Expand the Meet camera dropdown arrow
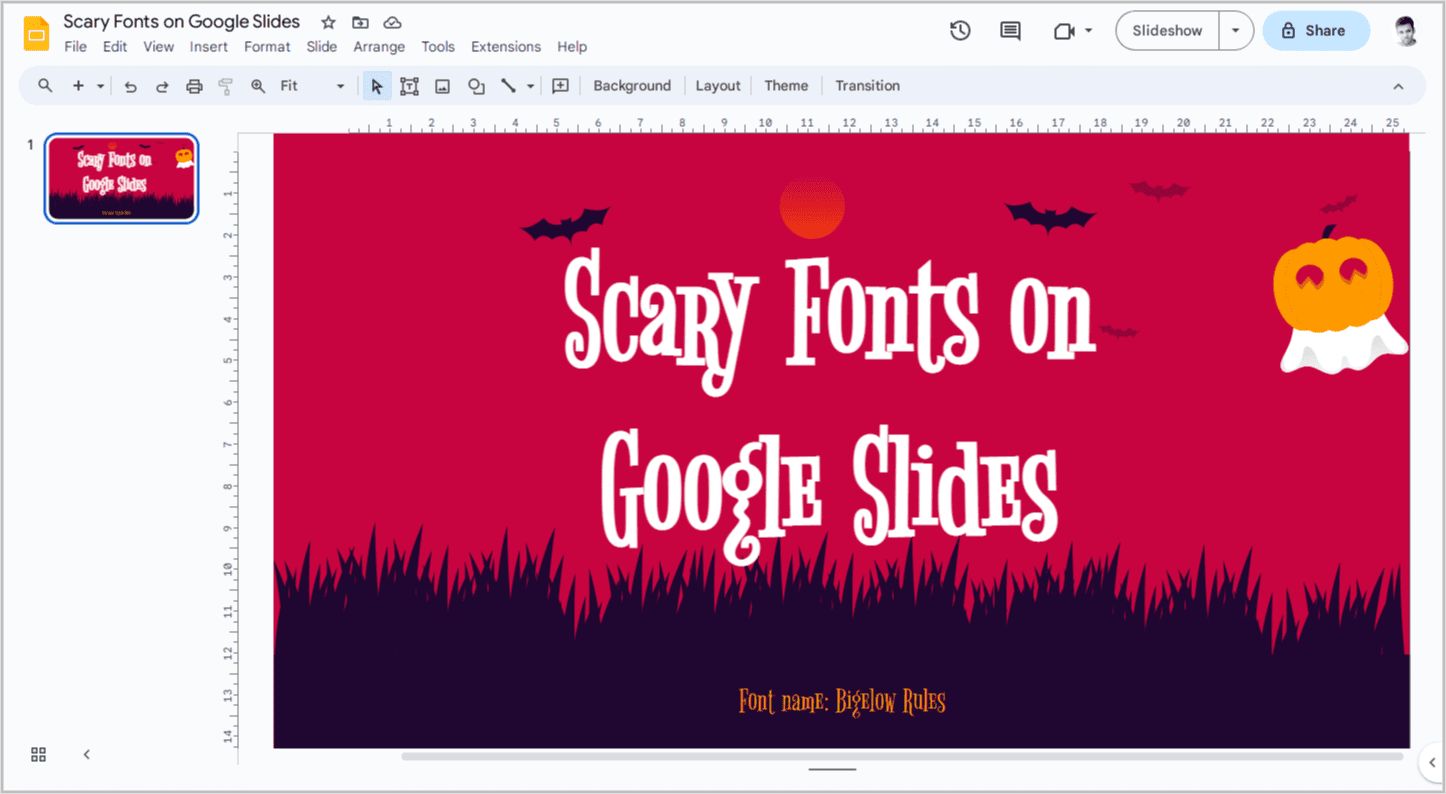The image size is (1446, 794). point(1089,31)
